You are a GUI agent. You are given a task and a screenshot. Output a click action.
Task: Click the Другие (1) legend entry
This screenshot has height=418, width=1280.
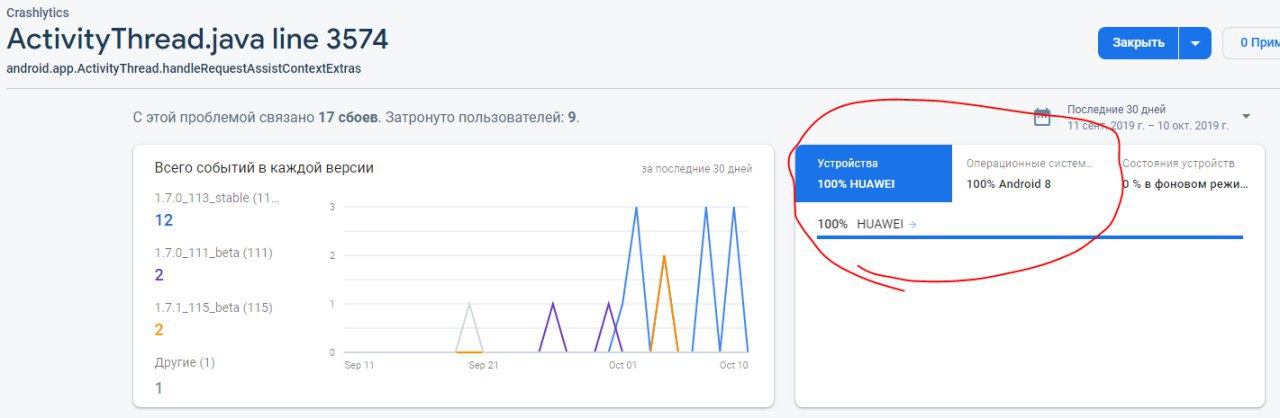(185, 362)
